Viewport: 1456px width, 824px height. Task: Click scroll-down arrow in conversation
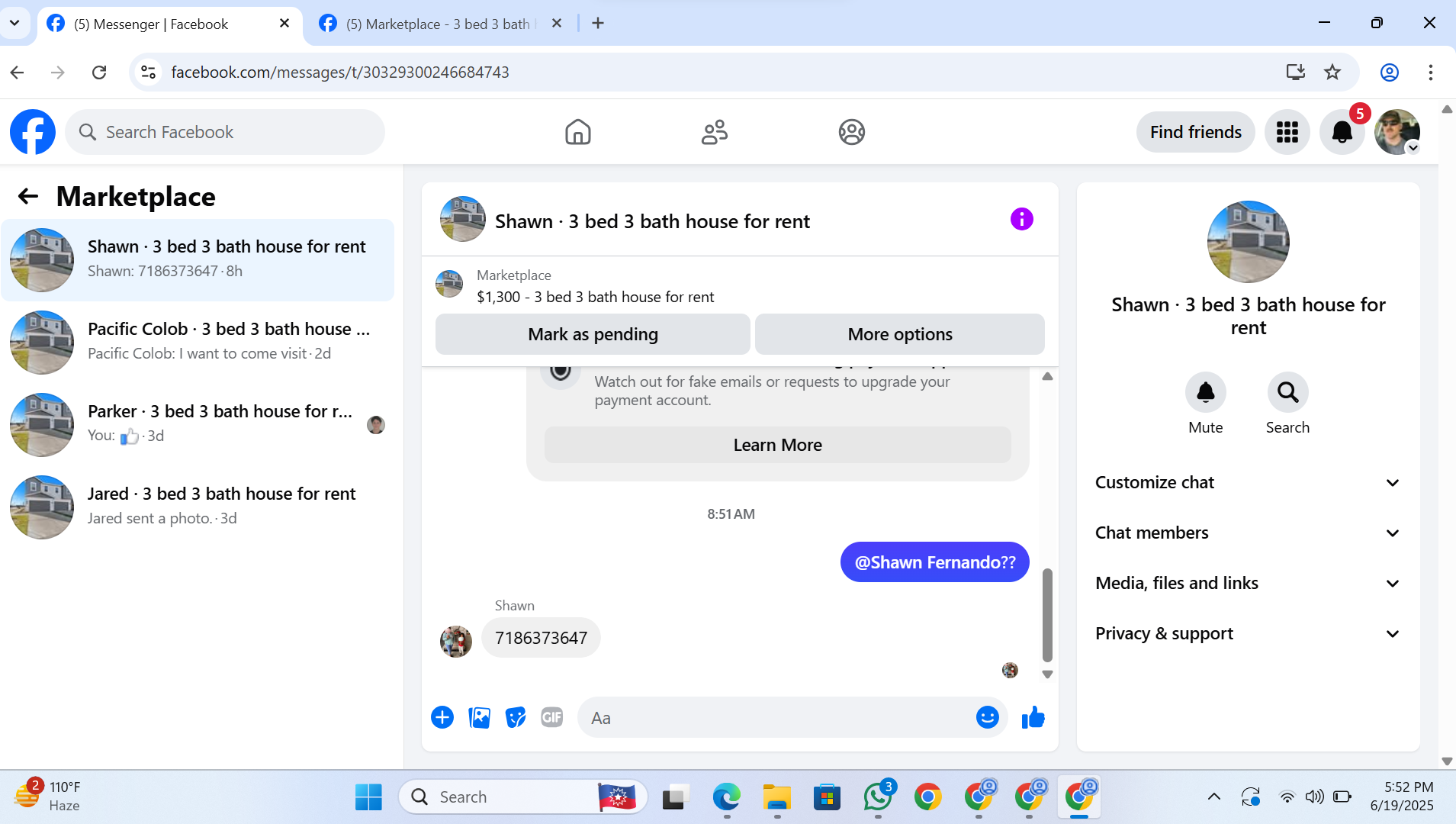click(1048, 674)
